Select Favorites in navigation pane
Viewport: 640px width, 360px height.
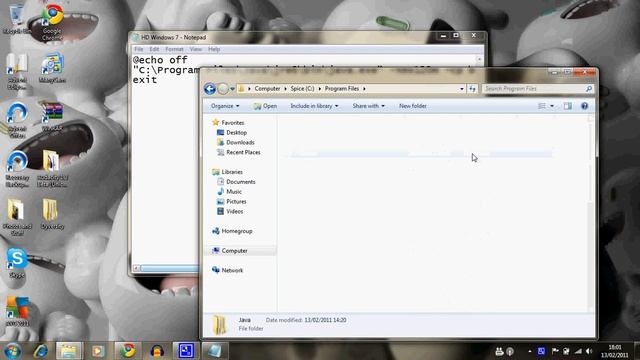(228, 122)
